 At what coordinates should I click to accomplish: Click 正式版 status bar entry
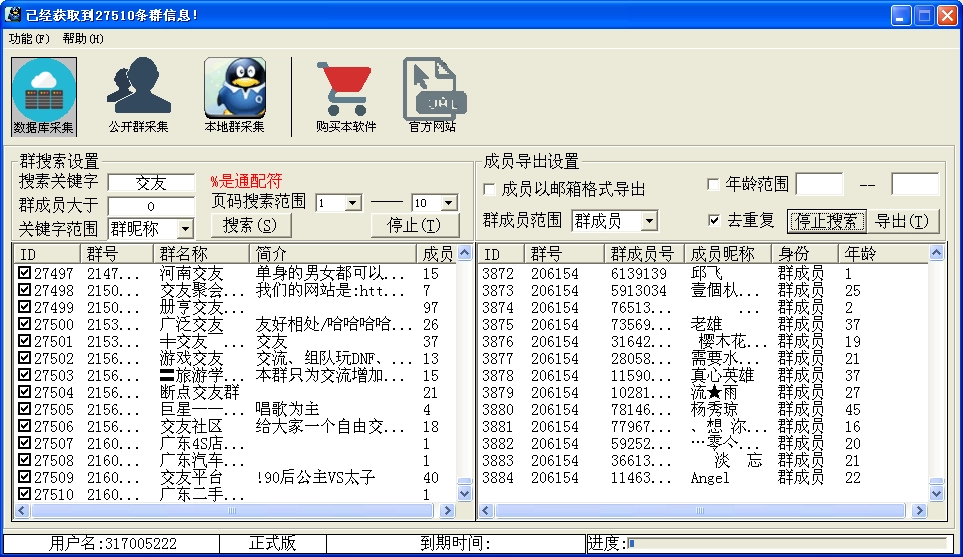tap(273, 543)
